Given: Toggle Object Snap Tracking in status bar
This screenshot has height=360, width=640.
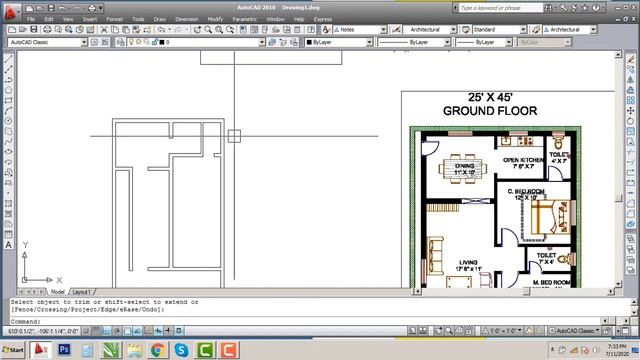Looking at the screenshot, I should point(138,331).
